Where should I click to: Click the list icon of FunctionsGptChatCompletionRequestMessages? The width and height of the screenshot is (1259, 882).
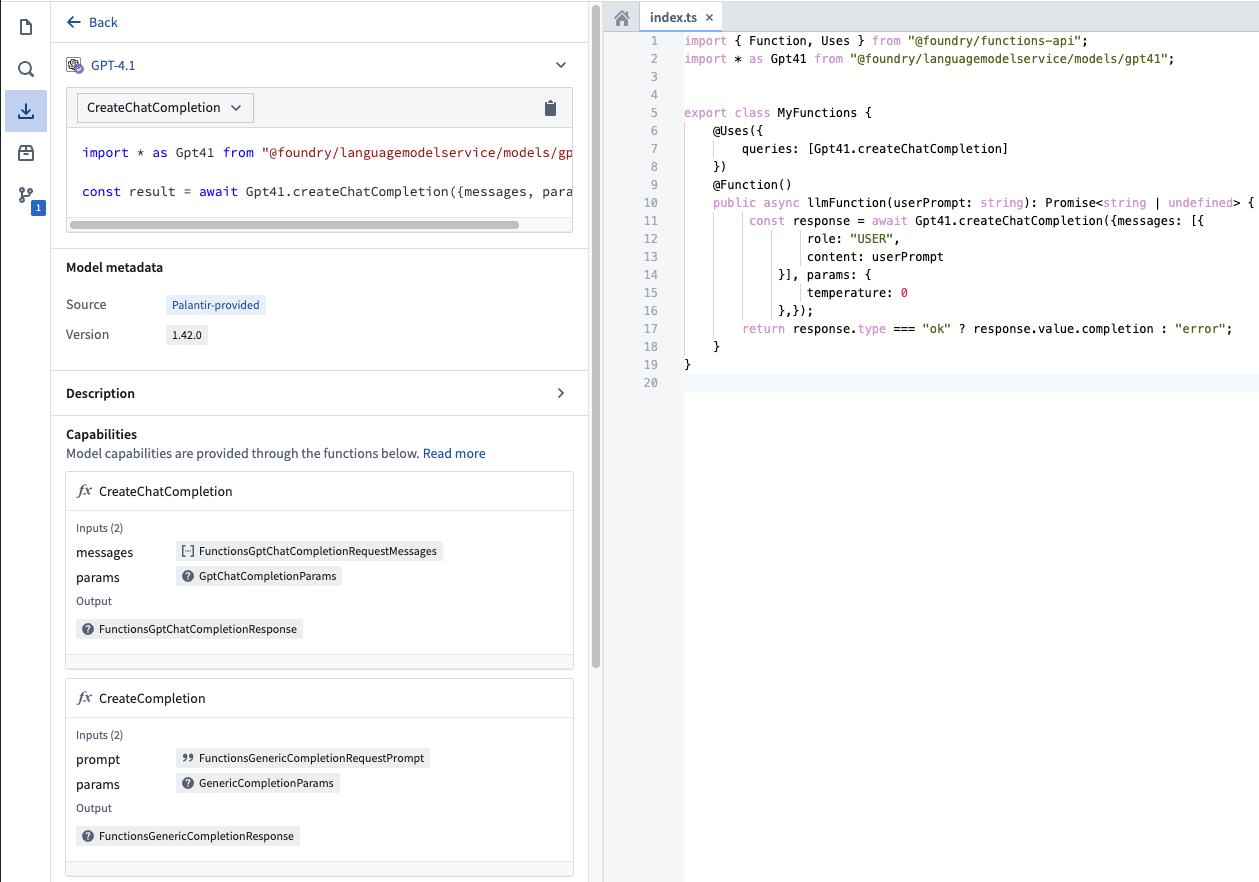[x=188, y=551]
